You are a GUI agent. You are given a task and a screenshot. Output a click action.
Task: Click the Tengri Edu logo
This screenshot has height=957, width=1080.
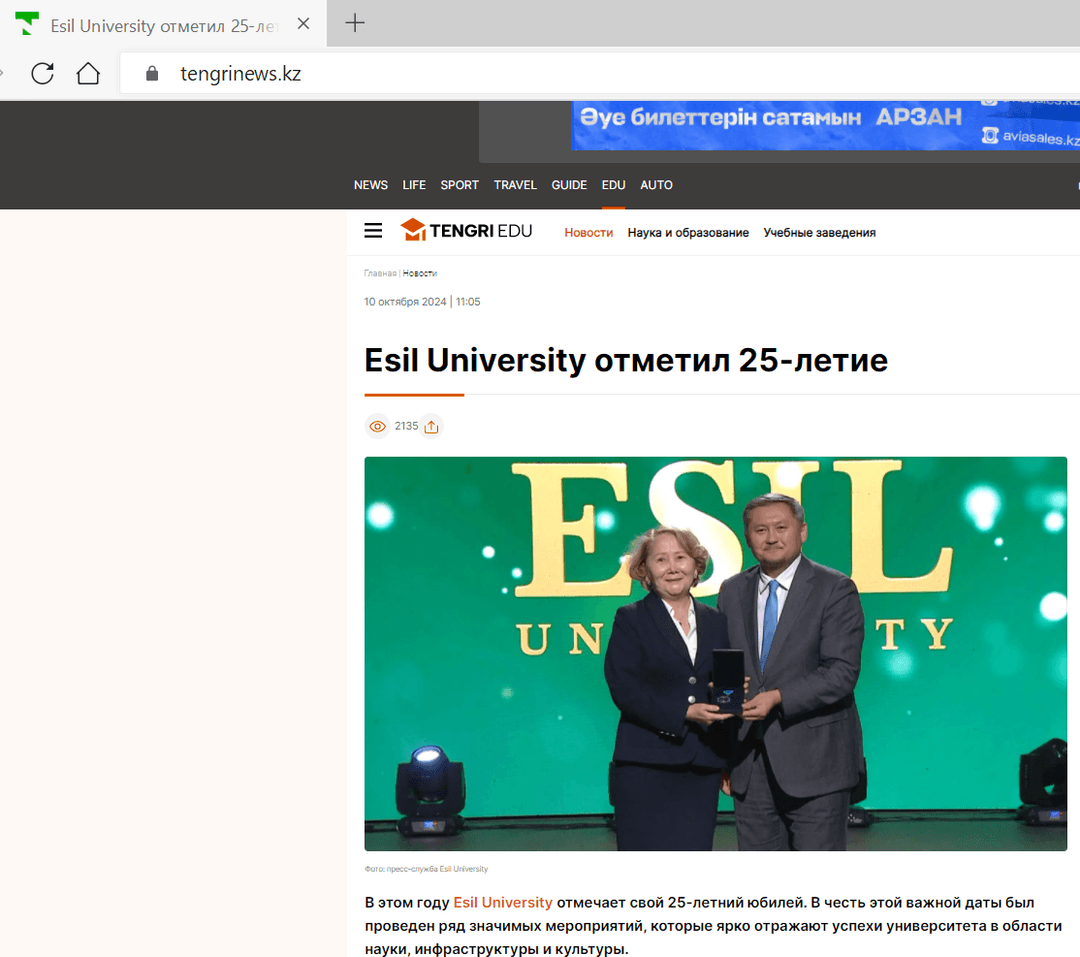click(466, 230)
